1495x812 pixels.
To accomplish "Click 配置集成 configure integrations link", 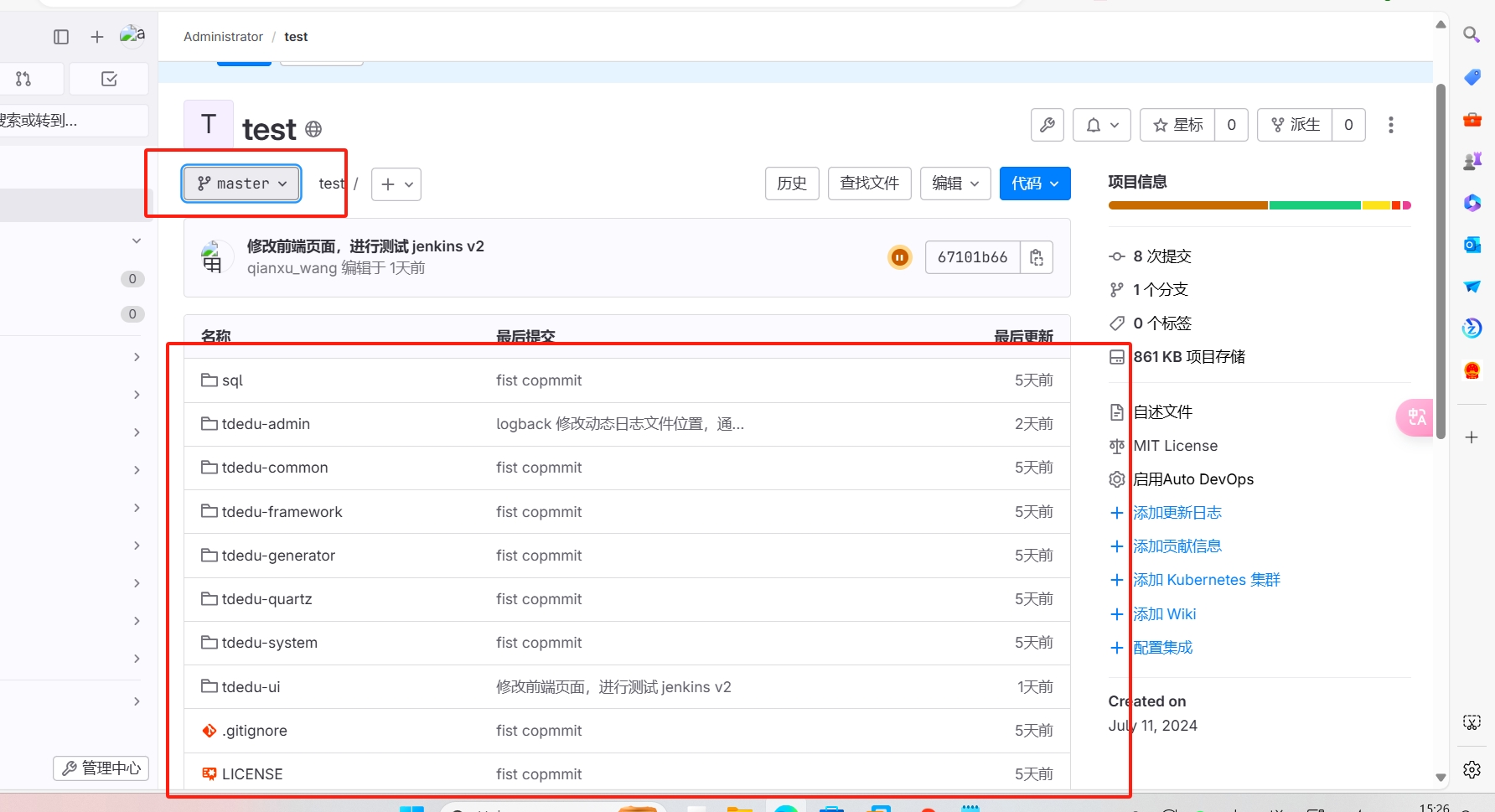I will tap(1162, 648).
